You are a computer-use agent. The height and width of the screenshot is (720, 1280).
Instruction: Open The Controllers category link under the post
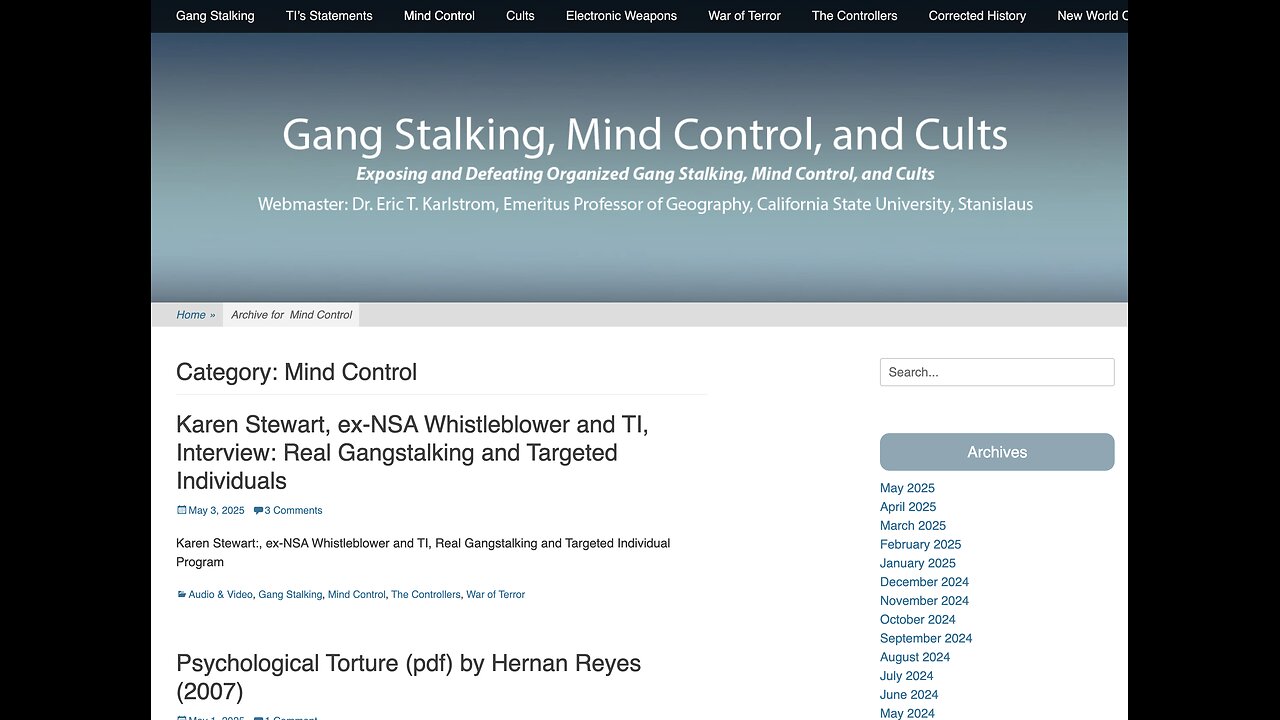426,594
